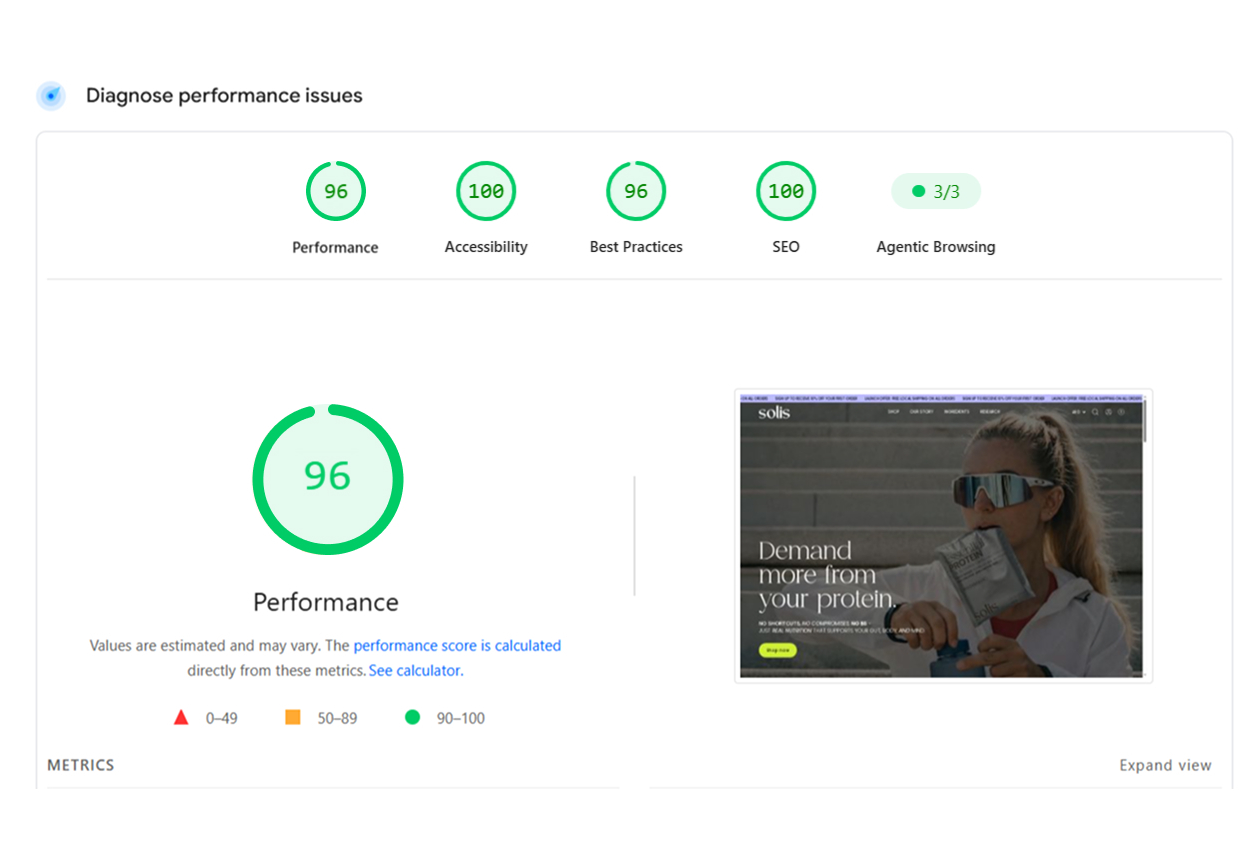
Task: Click the large Performance title below gauge
Action: click(x=326, y=602)
